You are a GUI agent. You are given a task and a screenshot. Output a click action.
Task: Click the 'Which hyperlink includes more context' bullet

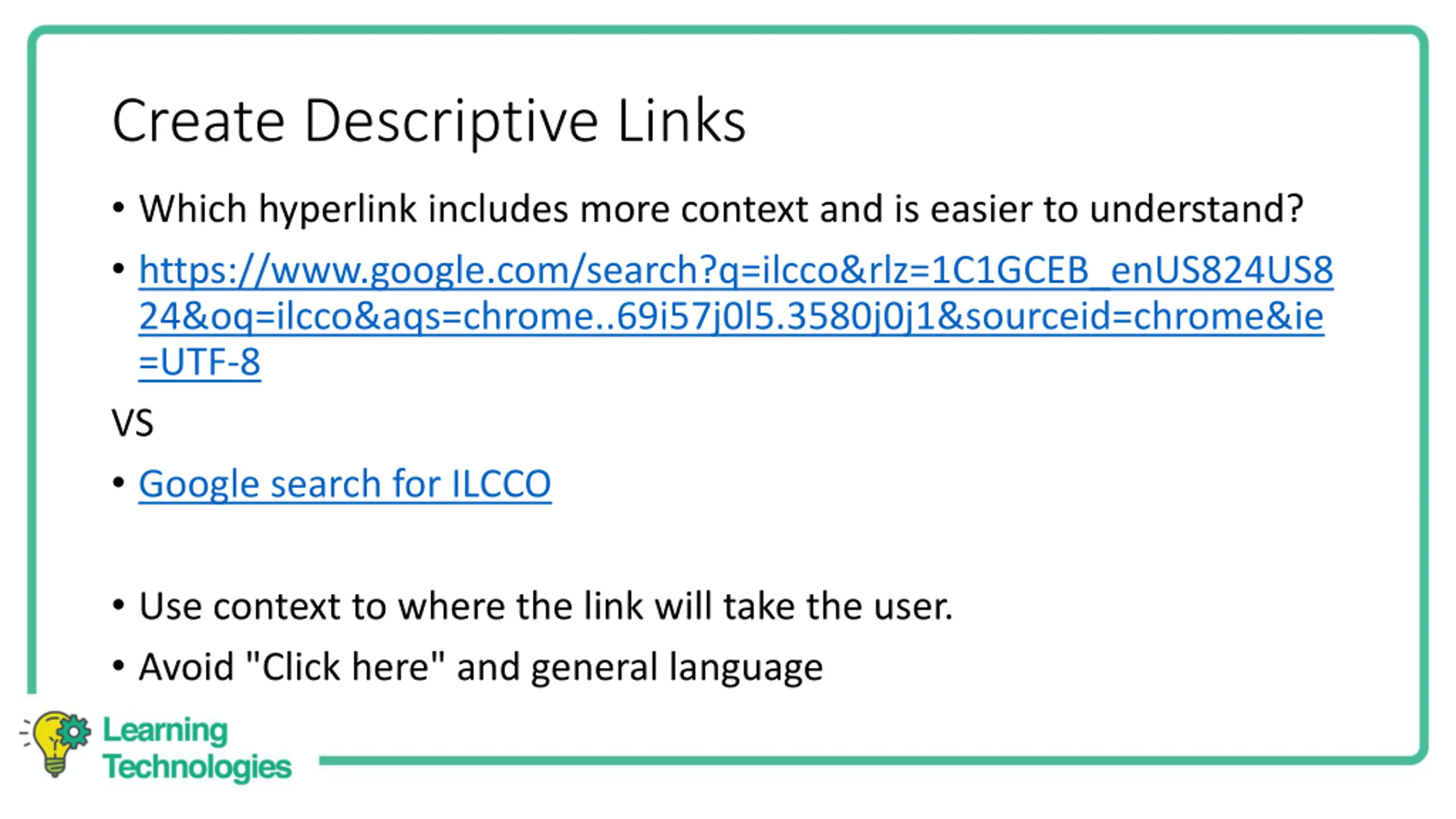tap(721, 209)
